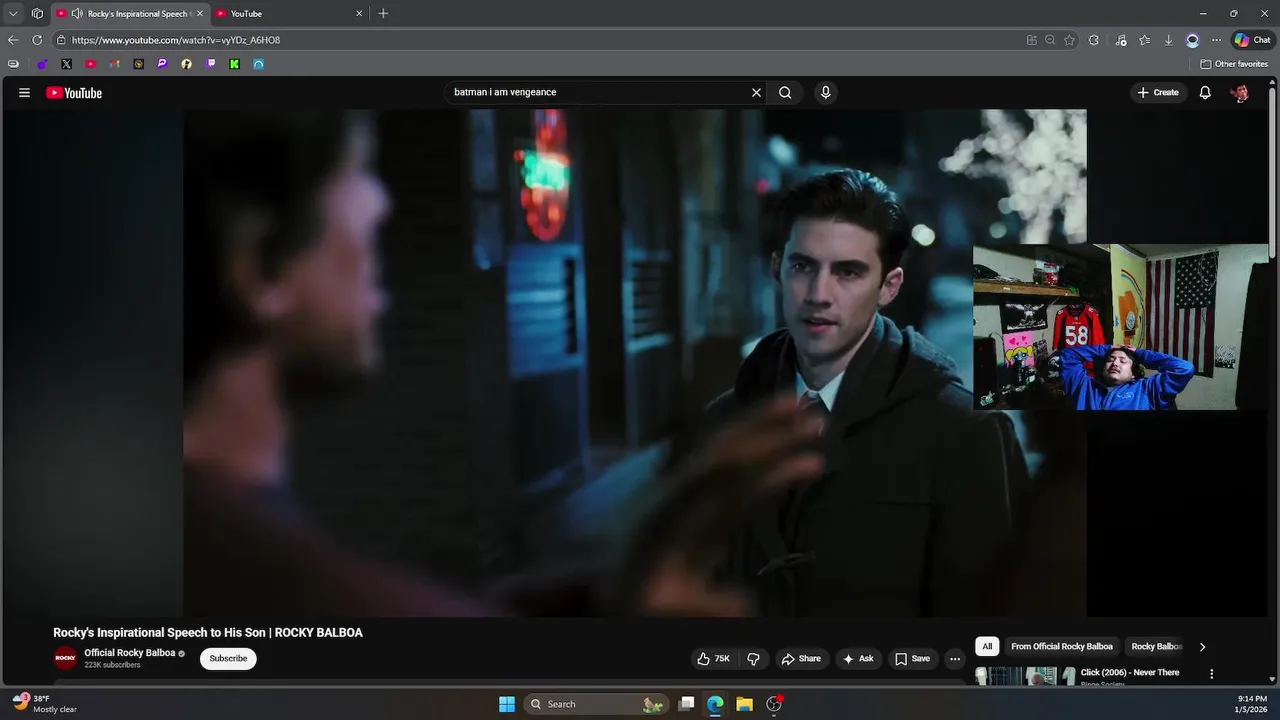
Task: Open the Create menu
Action: [1158, 92]
